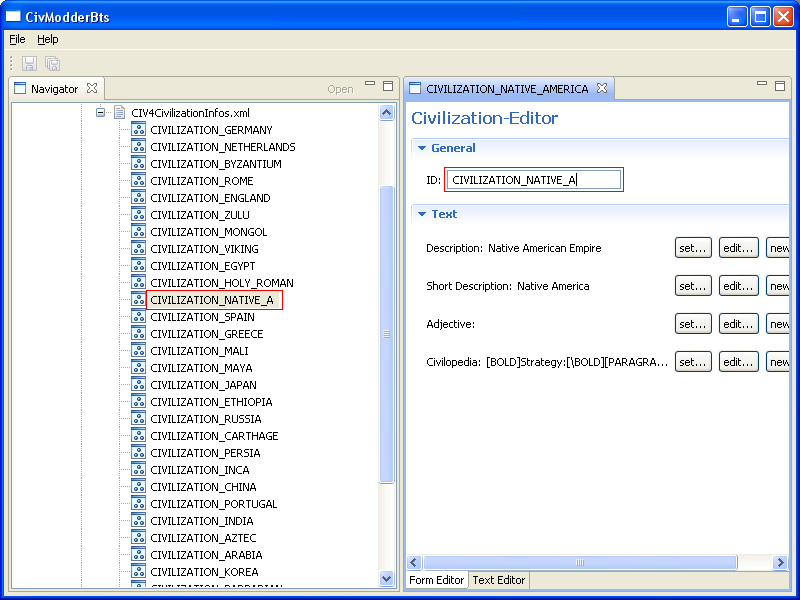The image size is (800, 600).
Task: Click the CIVILIZATION_HOLY_ROMAN node icon
Action: click(x=138, y=283)
